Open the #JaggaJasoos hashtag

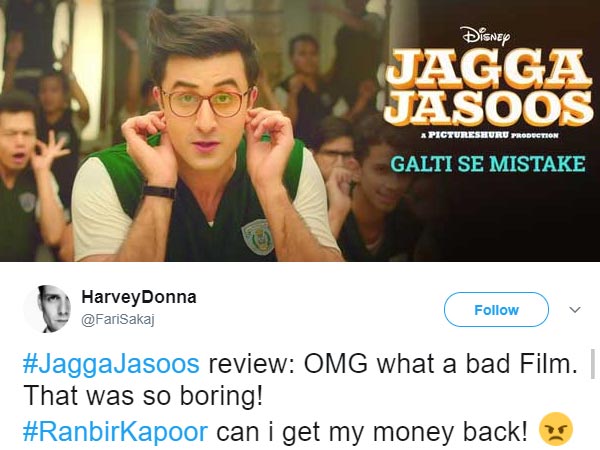pyautogui.click(x=111, y=364)
